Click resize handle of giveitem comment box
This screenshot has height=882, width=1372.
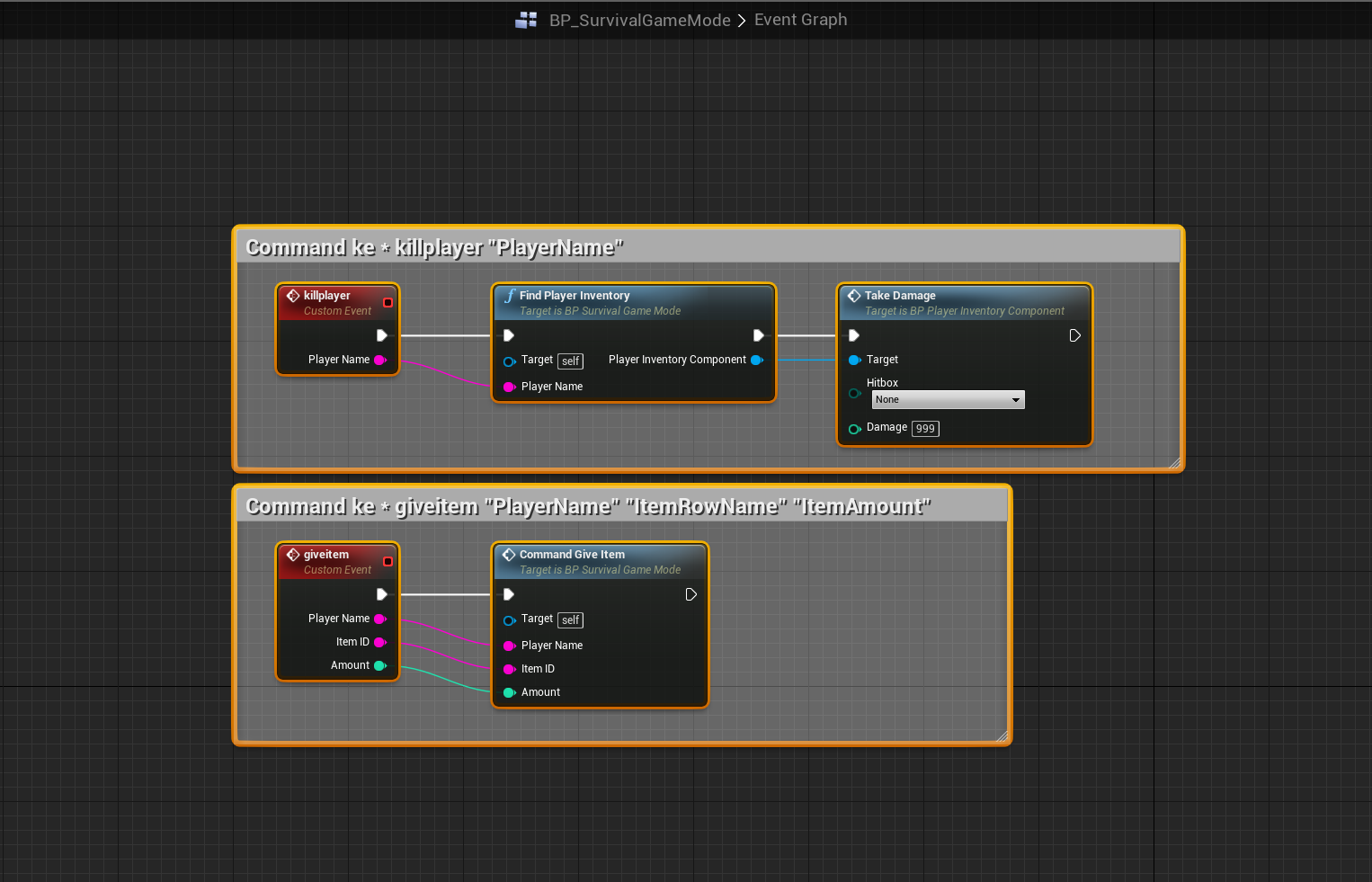coord(1002,736)
